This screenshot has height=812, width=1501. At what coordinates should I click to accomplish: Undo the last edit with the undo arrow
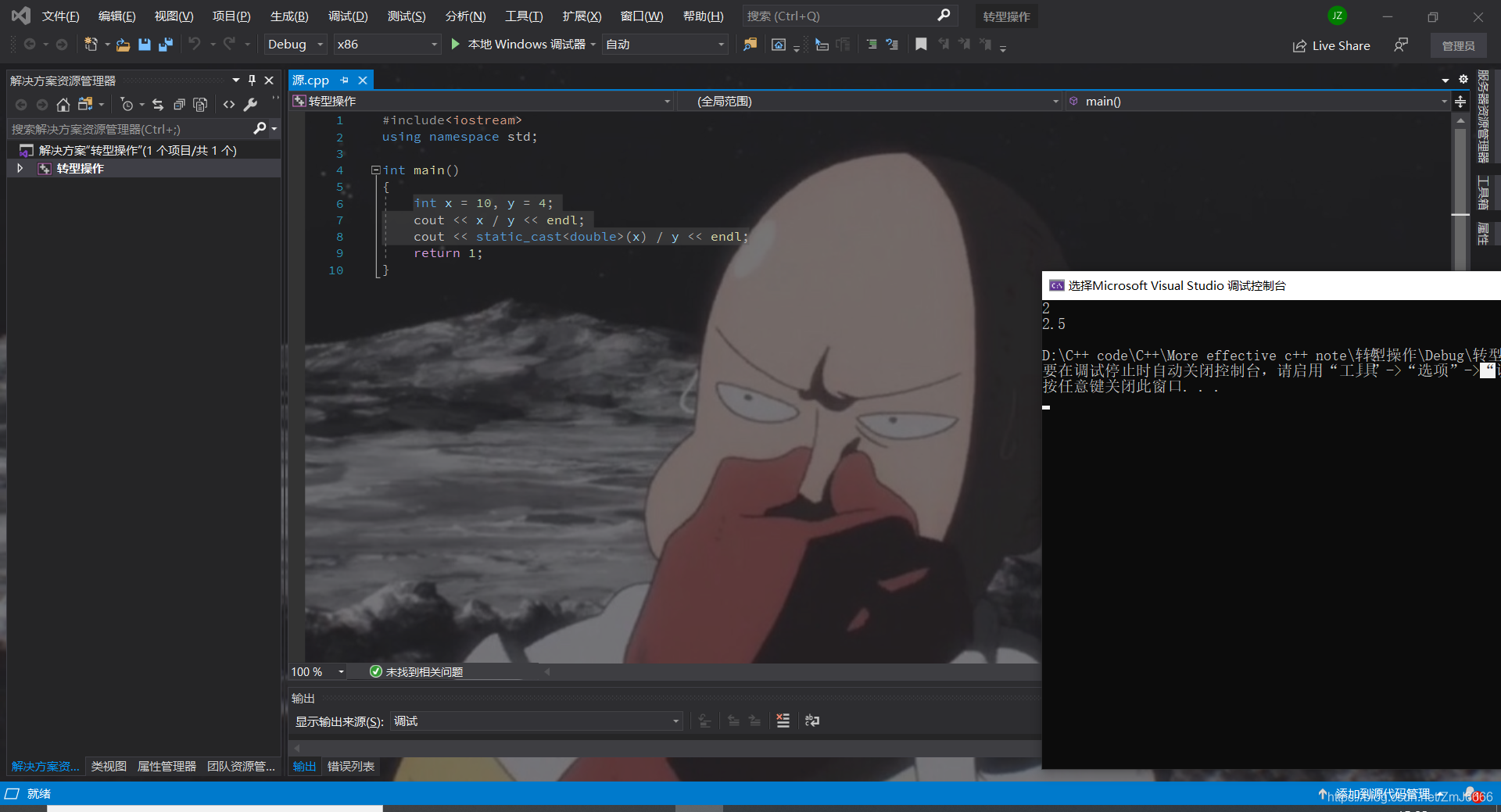pyautogui.click(x=195, y=45)
